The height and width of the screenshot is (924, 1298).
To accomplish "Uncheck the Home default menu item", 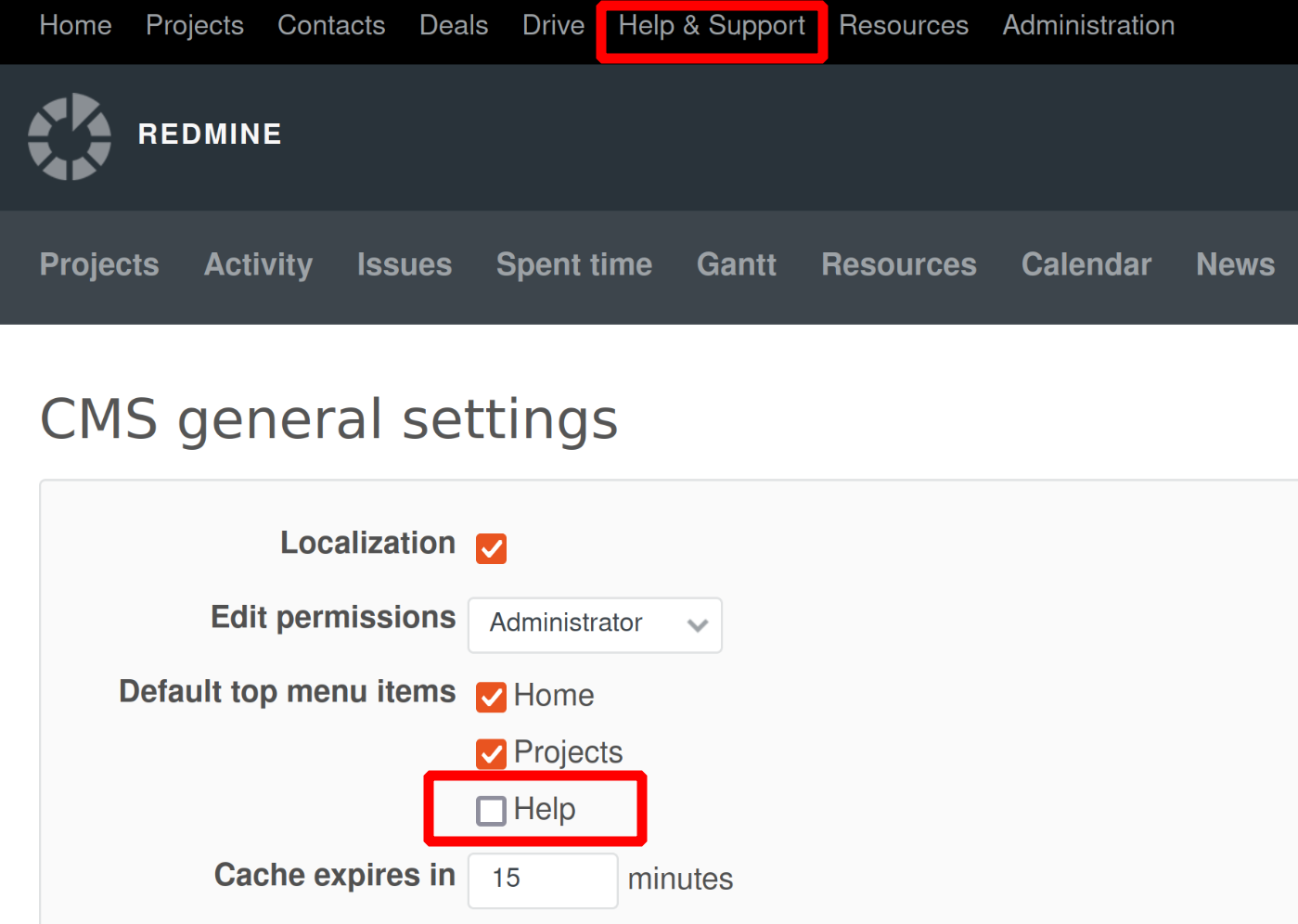I will point(491,697).
